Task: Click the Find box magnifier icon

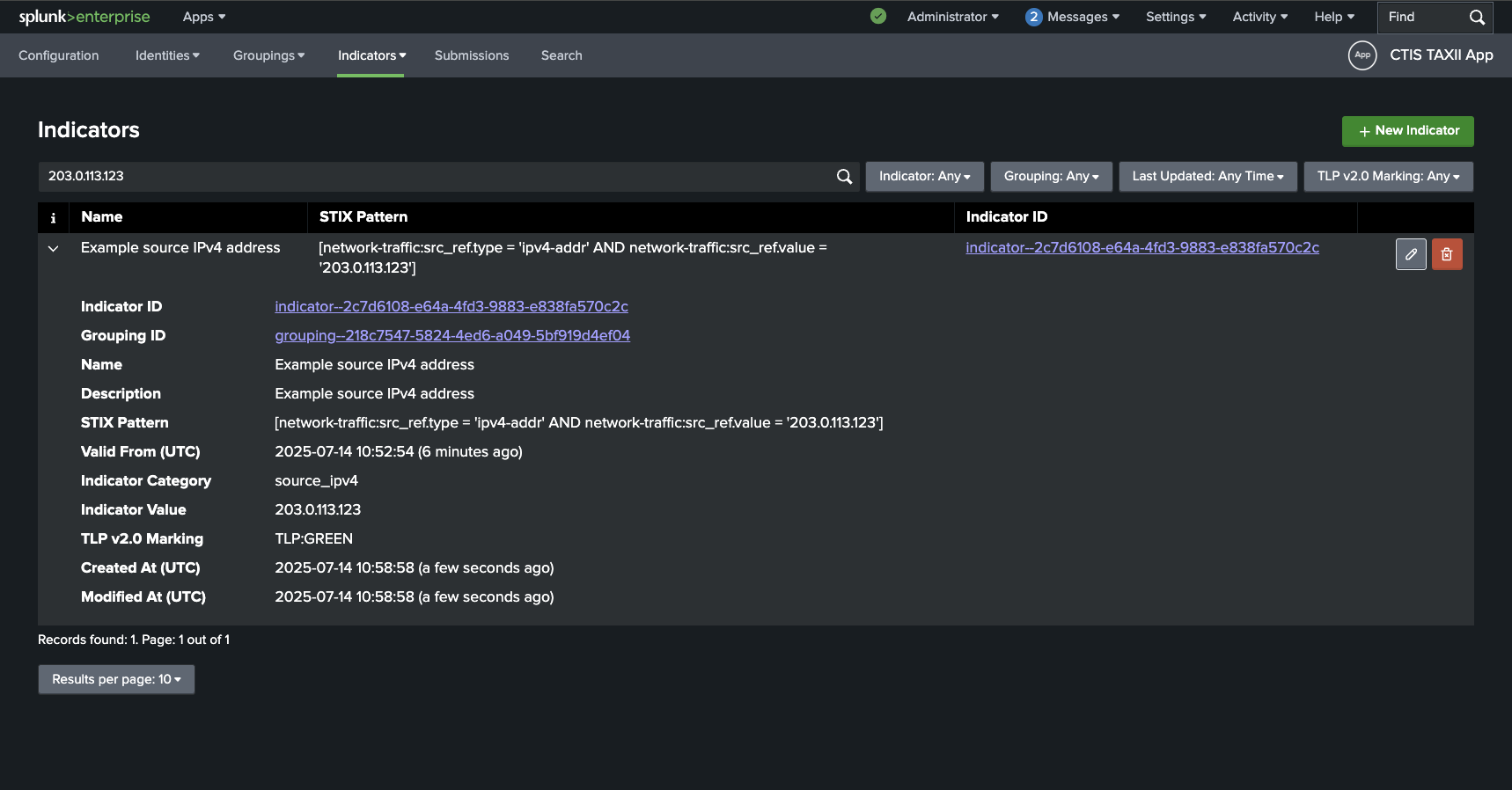Action: [x=1477, y=18]
